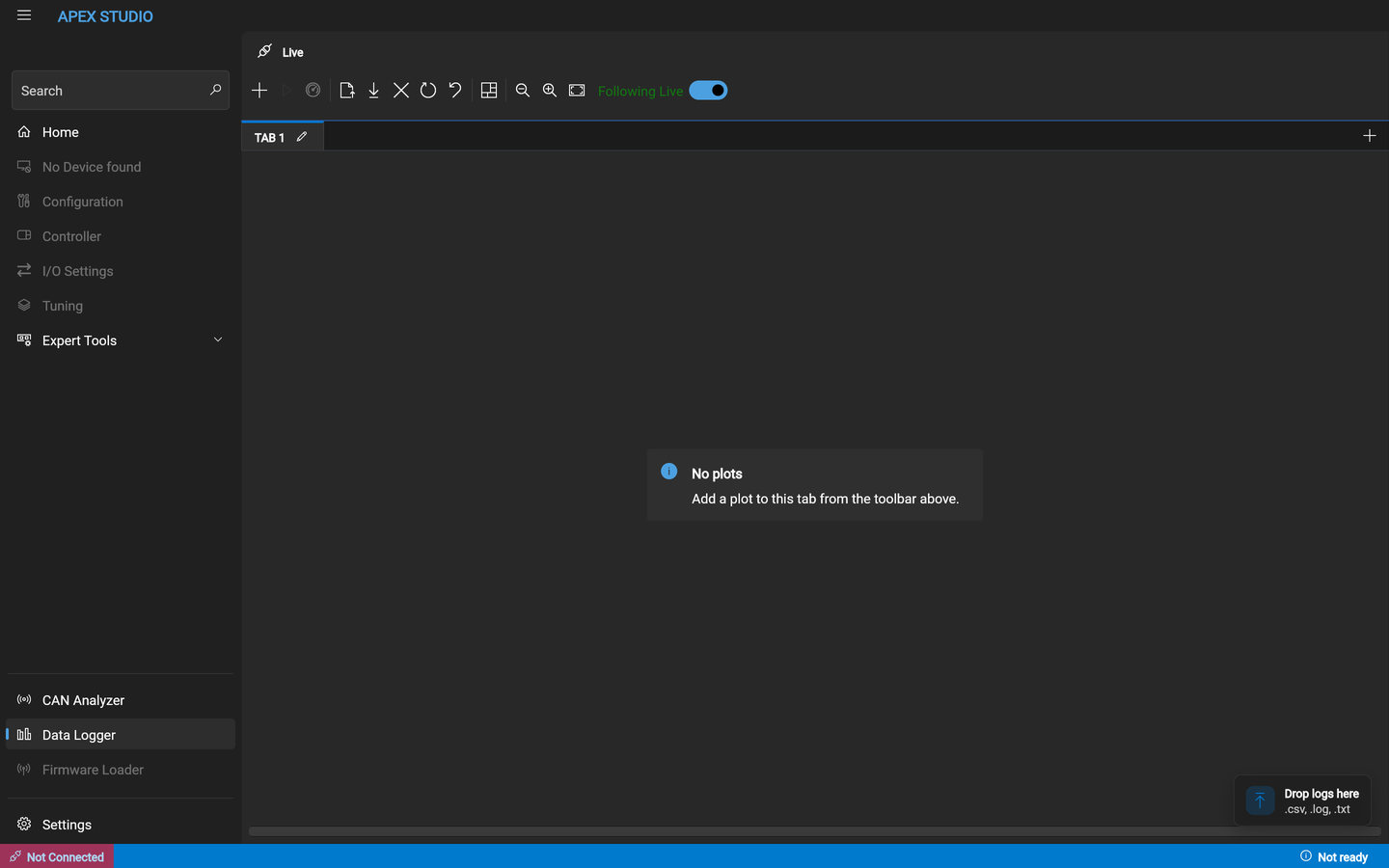Image resolution: width=1389 pixels, height=868 pixels.
Task: Click the CAN Analyzer signal icon
Action: [24, 699]
